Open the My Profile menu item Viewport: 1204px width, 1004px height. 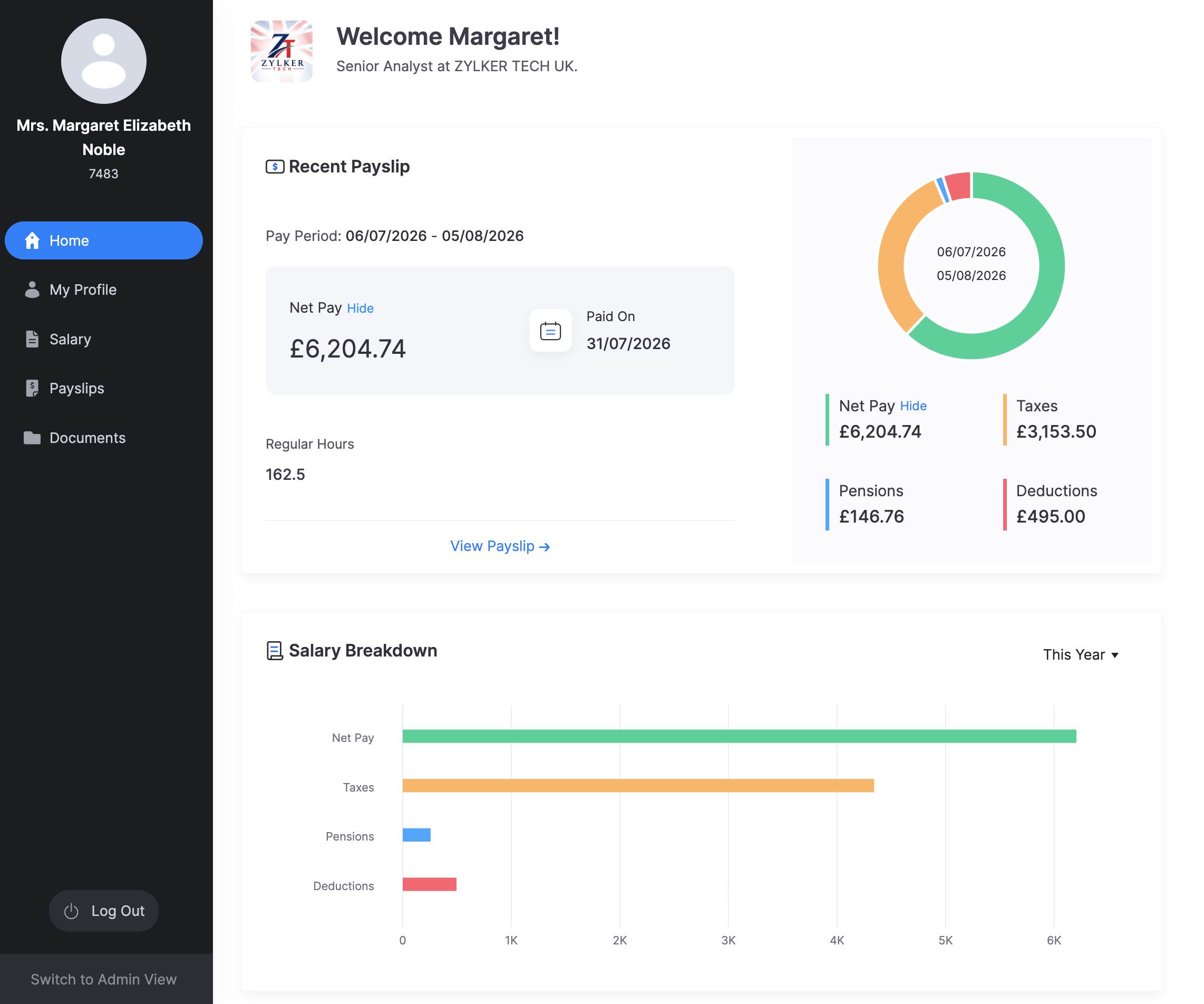[x=104, y=289]
